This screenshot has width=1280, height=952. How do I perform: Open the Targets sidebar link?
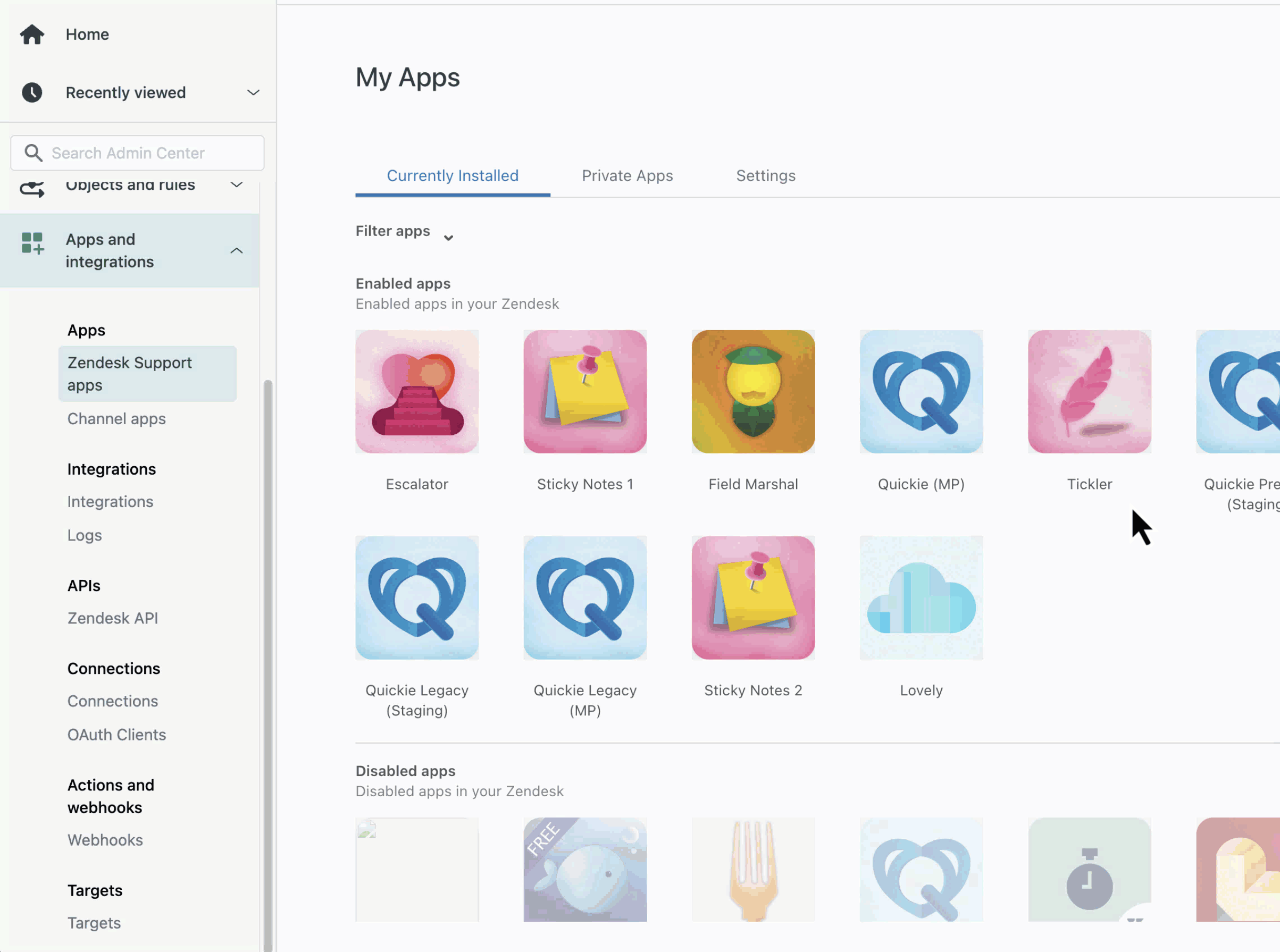94,923
